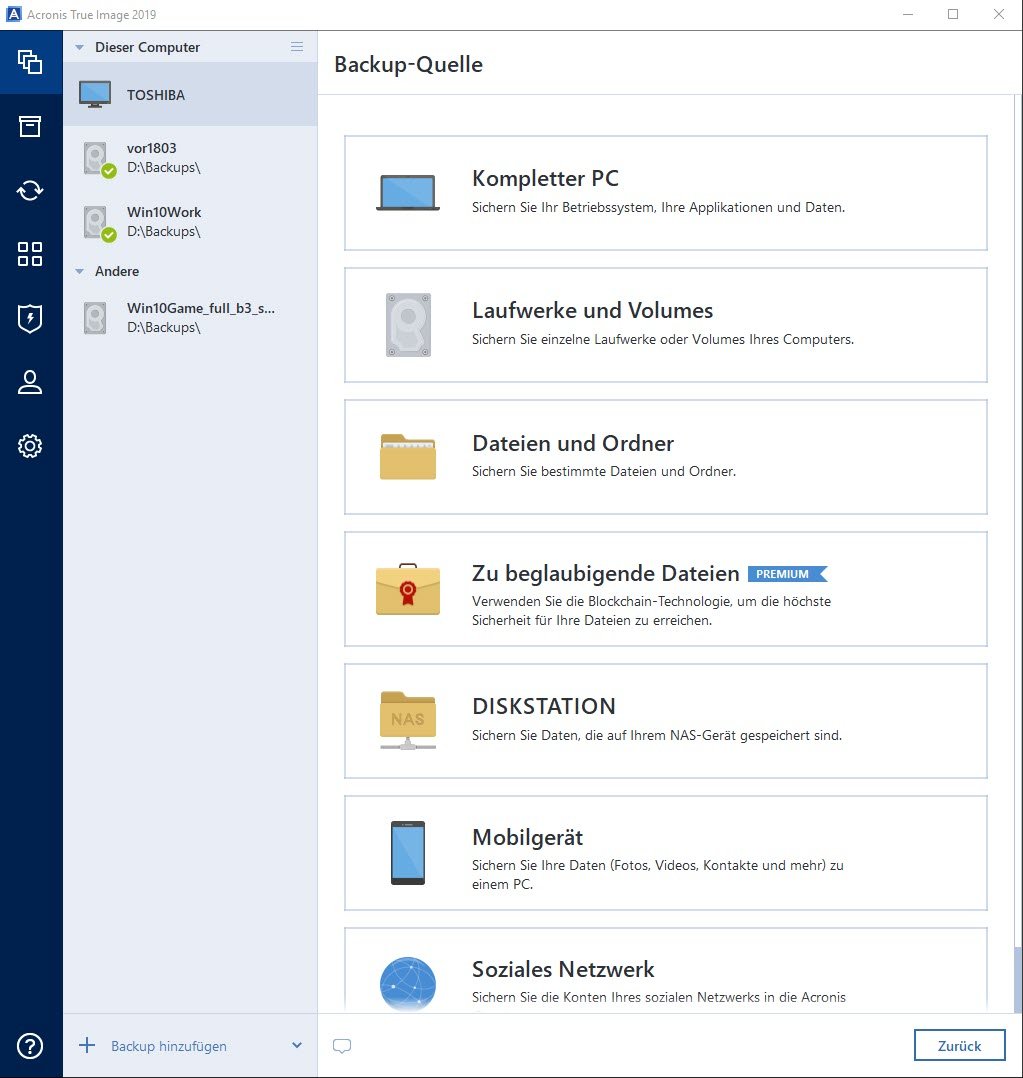Click the TOSHIBA computer monitor icon
Screen dimensions: 1023x1078
pos(95,95)
